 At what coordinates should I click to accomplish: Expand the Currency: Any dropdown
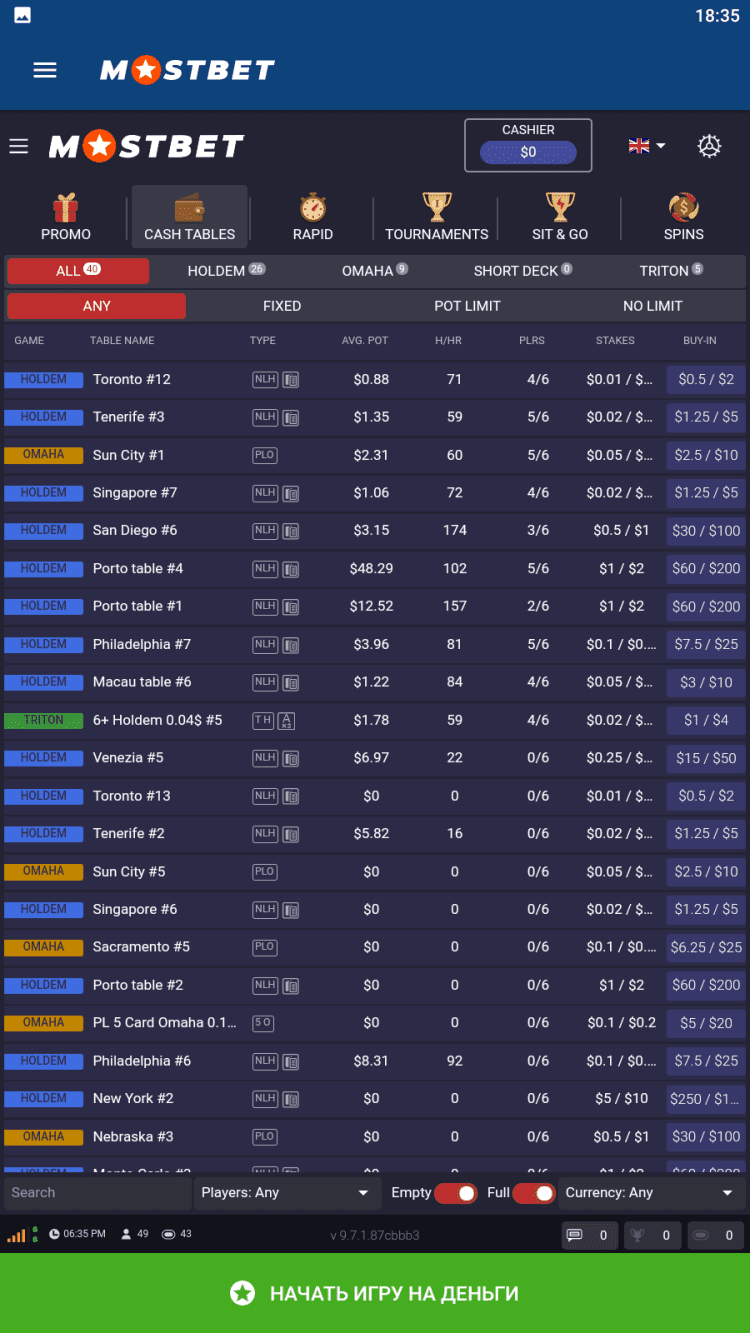pyautogui.click(x=649, y=1193)
